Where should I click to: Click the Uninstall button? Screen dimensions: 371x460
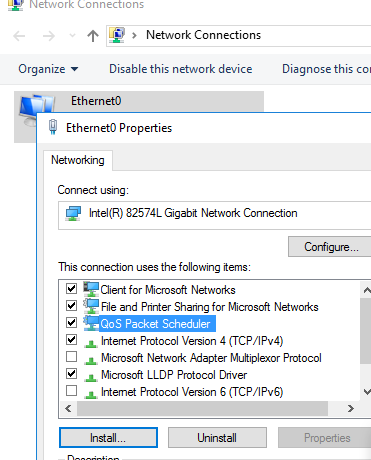tap(217, 438)
